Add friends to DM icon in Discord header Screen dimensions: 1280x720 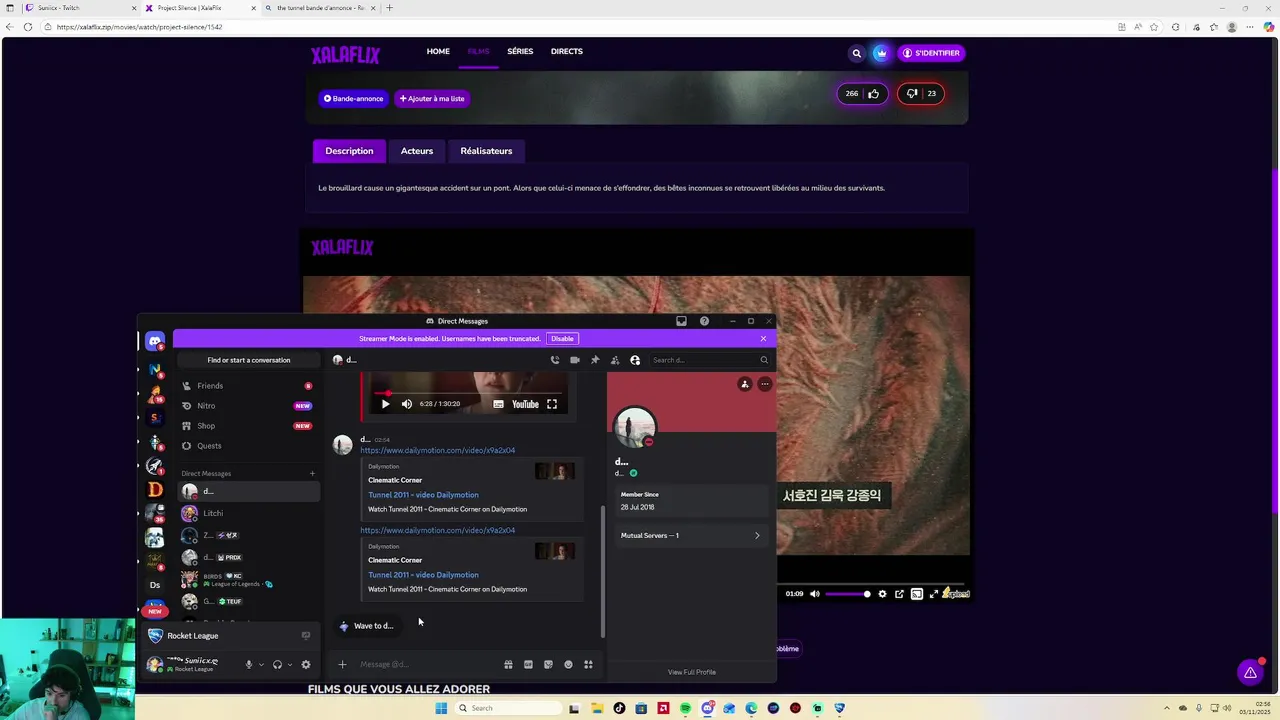click(x=615, y=360)
